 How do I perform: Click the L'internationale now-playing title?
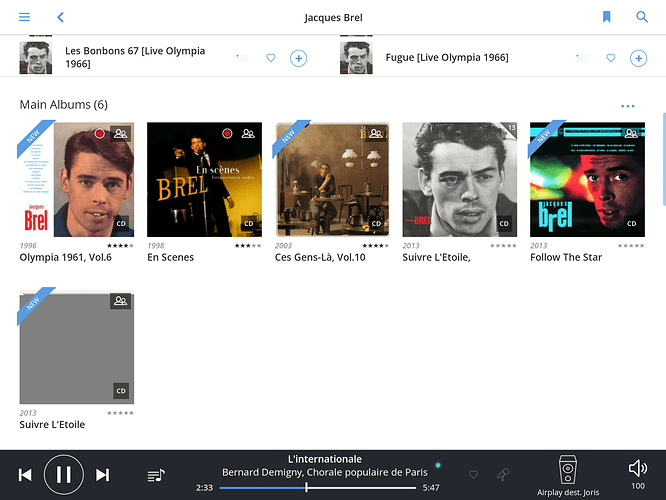click(325, 459)
